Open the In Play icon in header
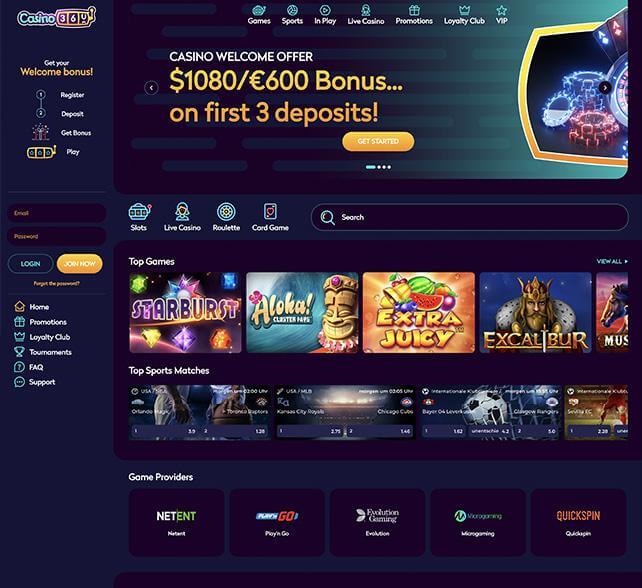 [325, 10]
